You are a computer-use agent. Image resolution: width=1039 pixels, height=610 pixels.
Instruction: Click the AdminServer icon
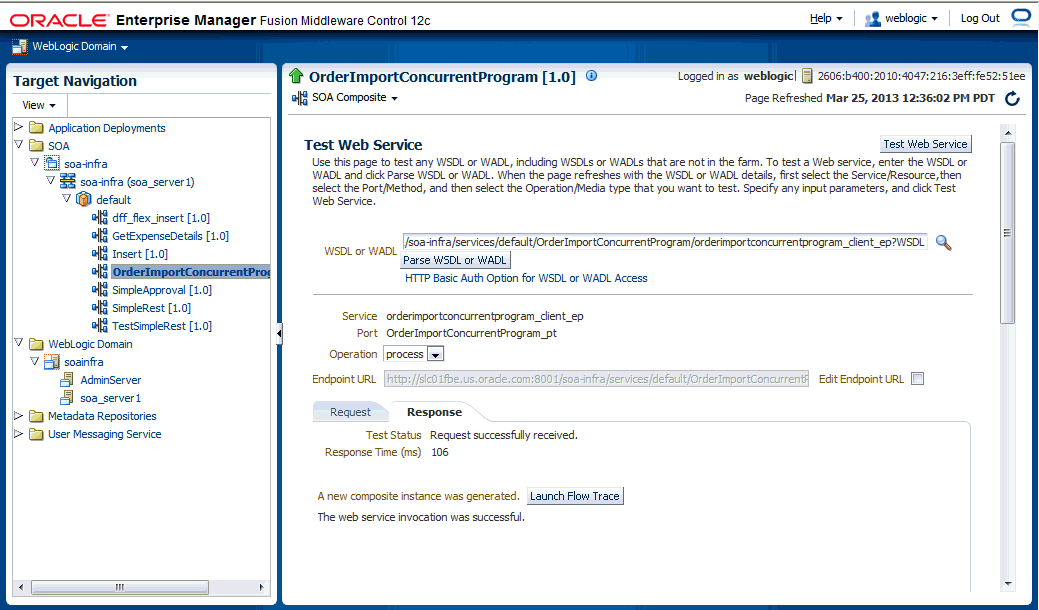[67, 380]
